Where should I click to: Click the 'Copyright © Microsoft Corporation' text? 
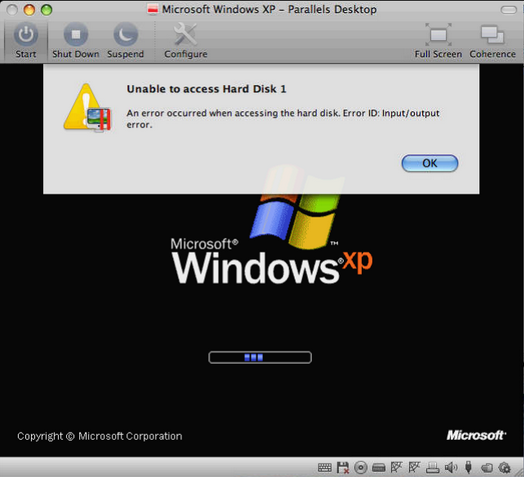pos(100,436)
